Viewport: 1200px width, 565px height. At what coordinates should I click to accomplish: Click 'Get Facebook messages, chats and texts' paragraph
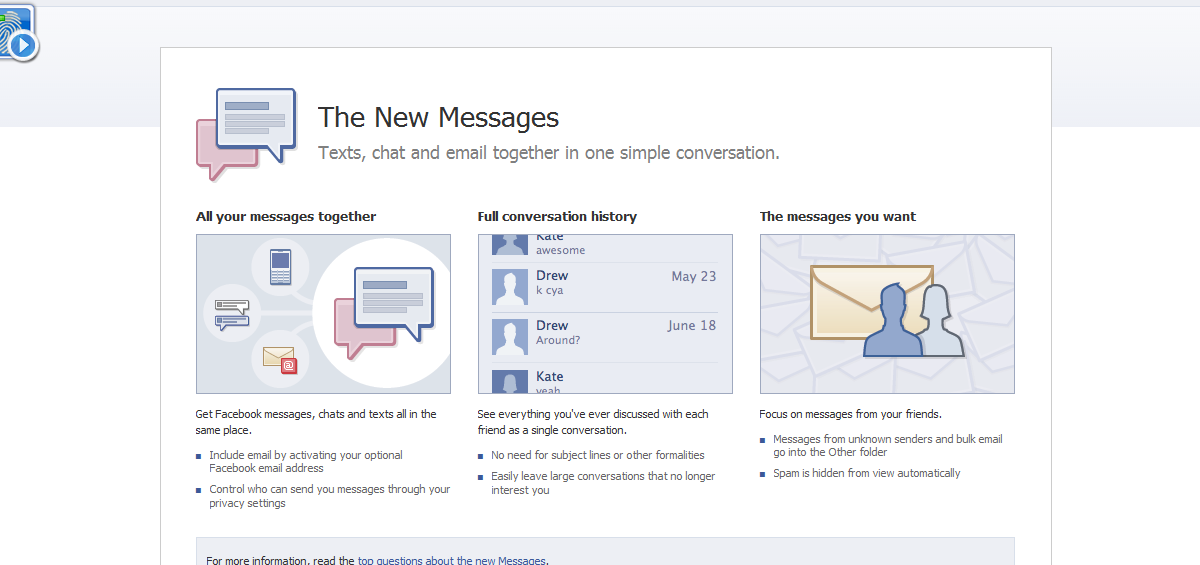coord(316,422)
